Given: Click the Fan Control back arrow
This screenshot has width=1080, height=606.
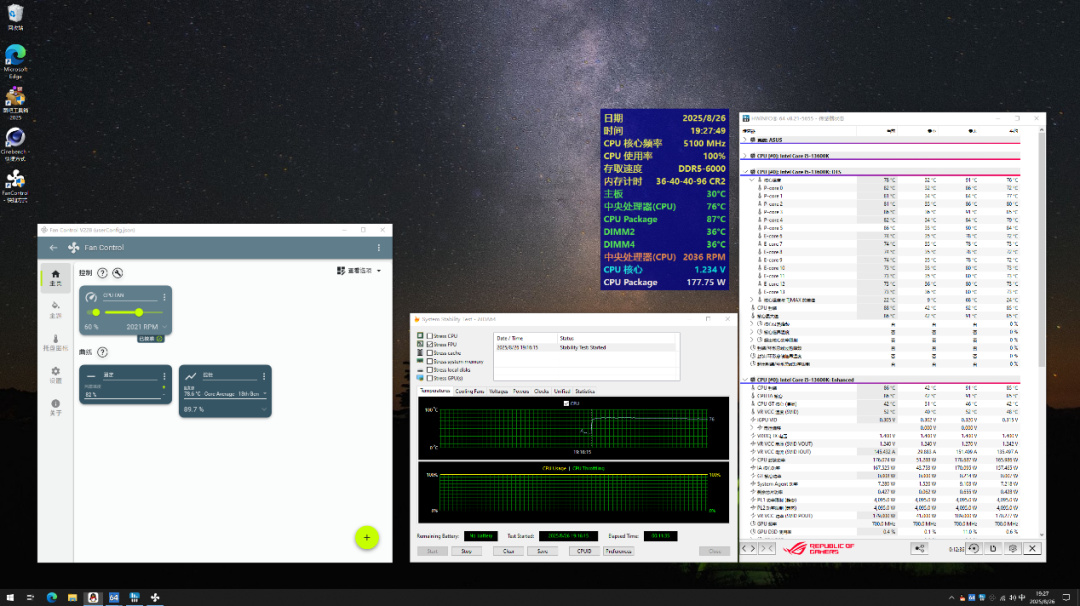Looking at the screenshot, I should coord(53,247).
